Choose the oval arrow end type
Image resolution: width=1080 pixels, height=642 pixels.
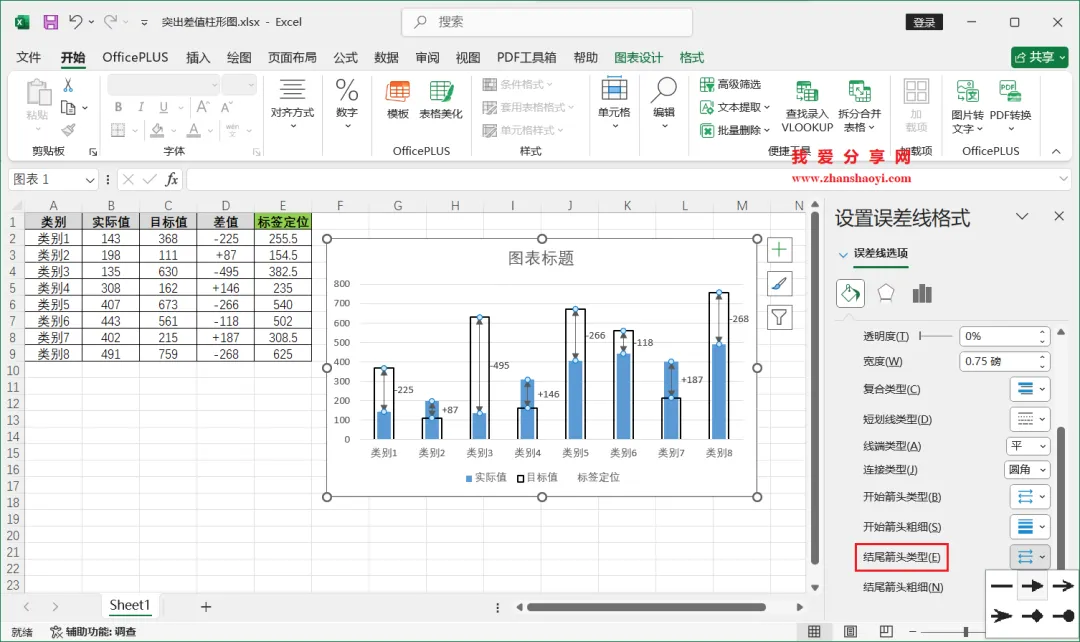click(1063, 616)
